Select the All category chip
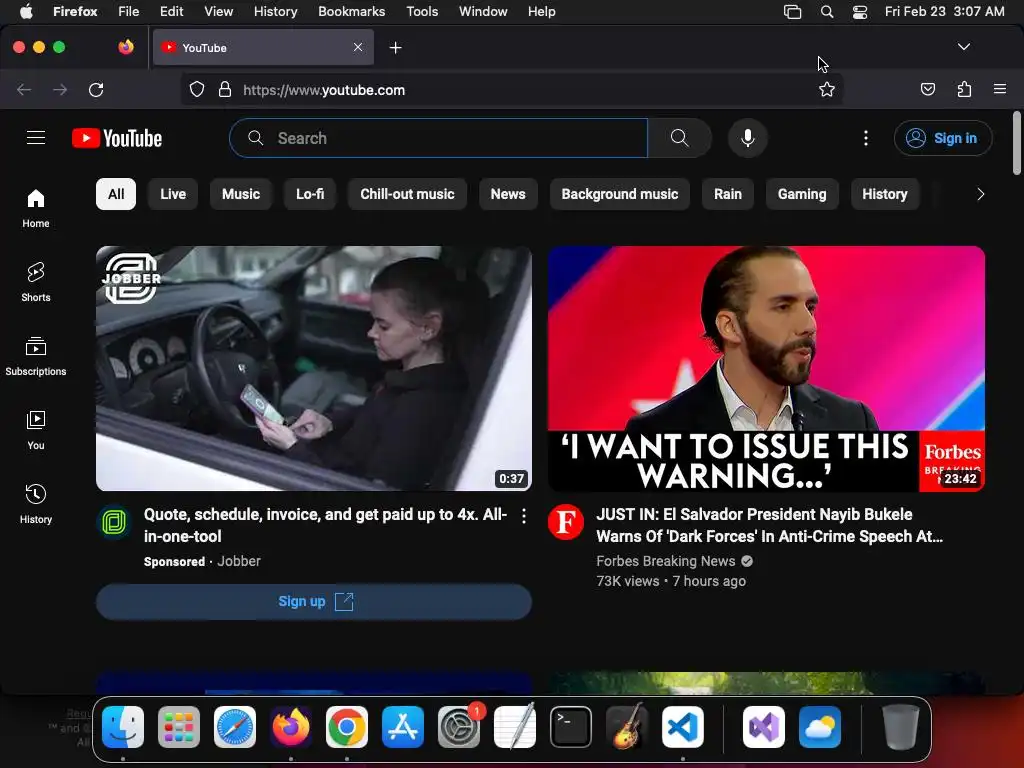The height and width of the screenshot is (768, 1024). (x=116, y=194)
